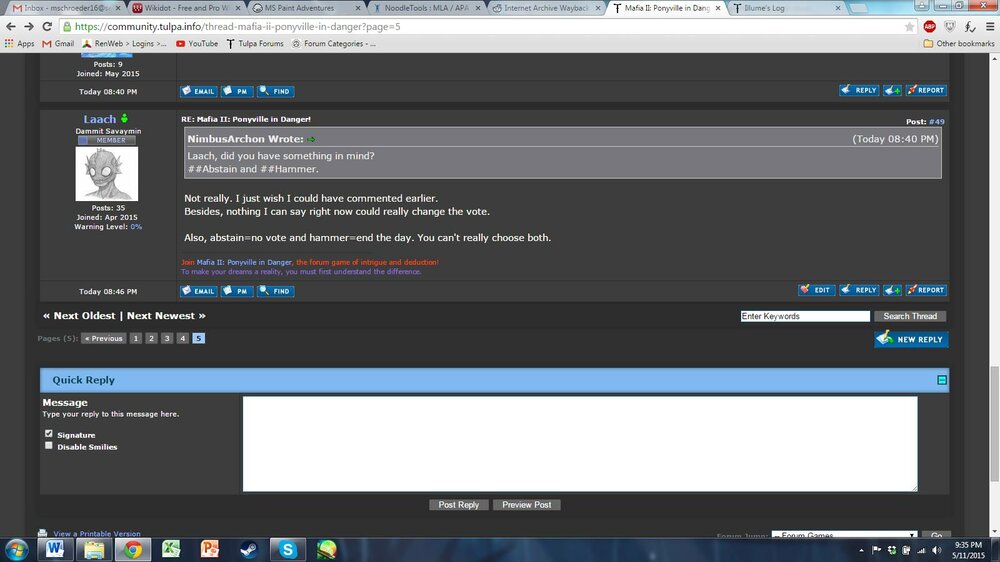Click PM button on Laach's 08:46 PM post
The height and width of the screenshot is (562, 1000).
pos(237,291)
